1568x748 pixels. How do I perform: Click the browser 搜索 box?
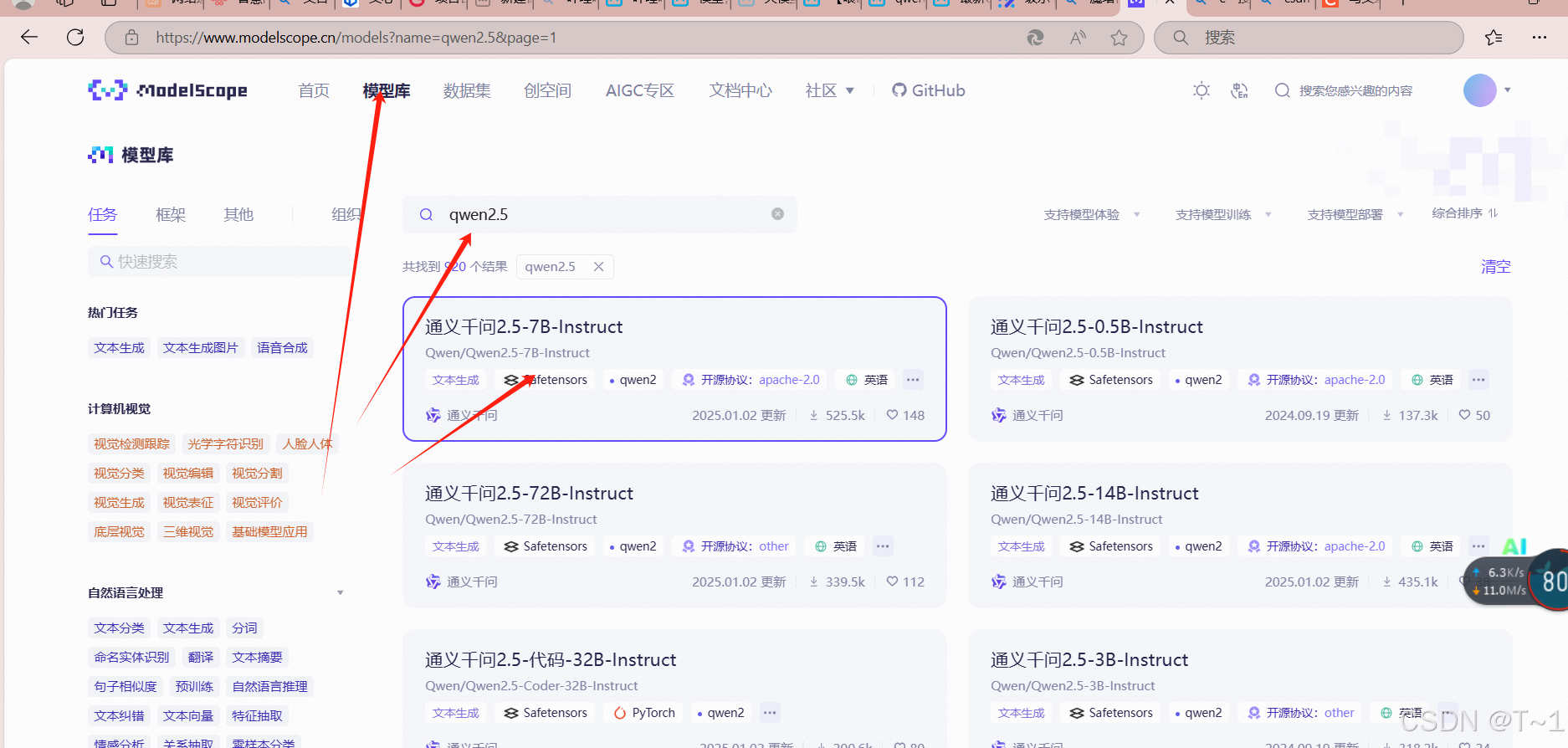click(1309, 38)
